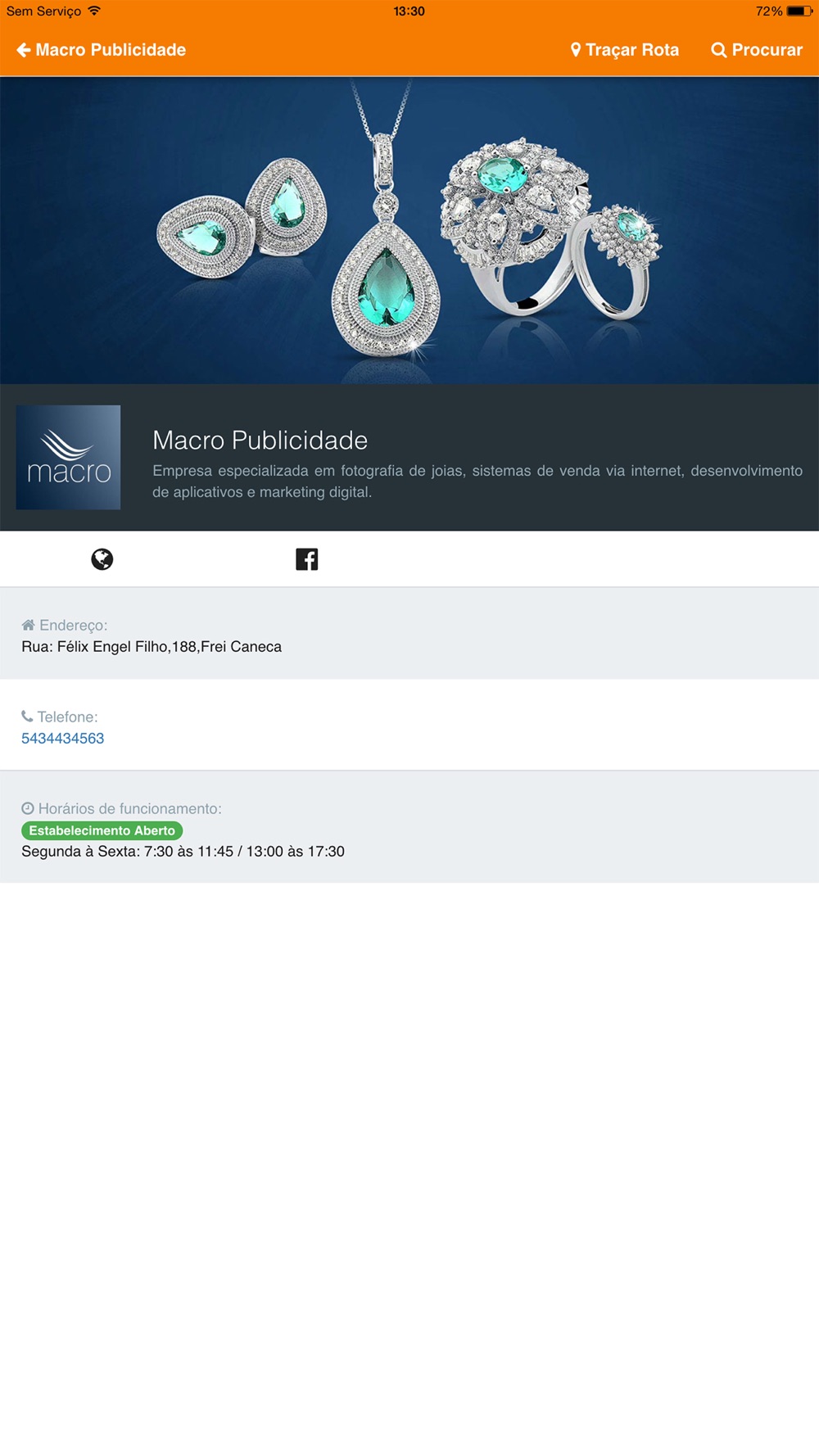
Task: Tap the battery indicator in status bar
Action: coord(799,11)
